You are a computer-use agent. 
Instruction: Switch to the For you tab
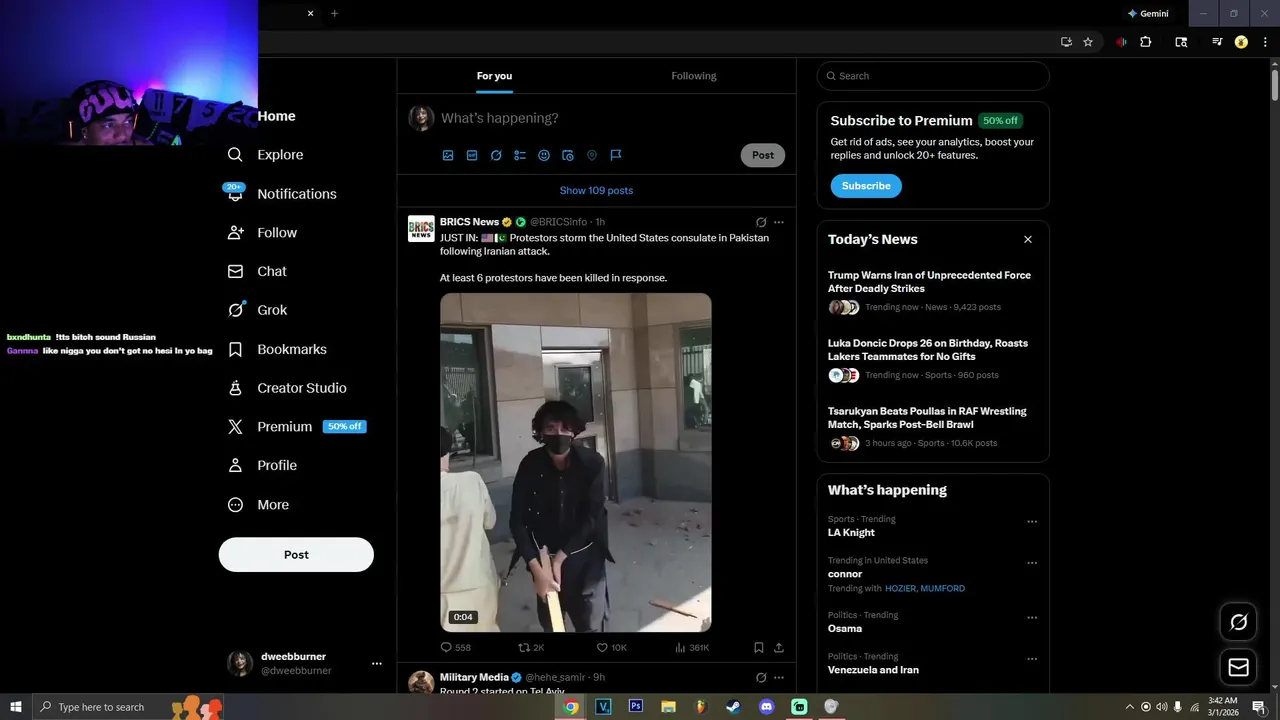[494, 76]
